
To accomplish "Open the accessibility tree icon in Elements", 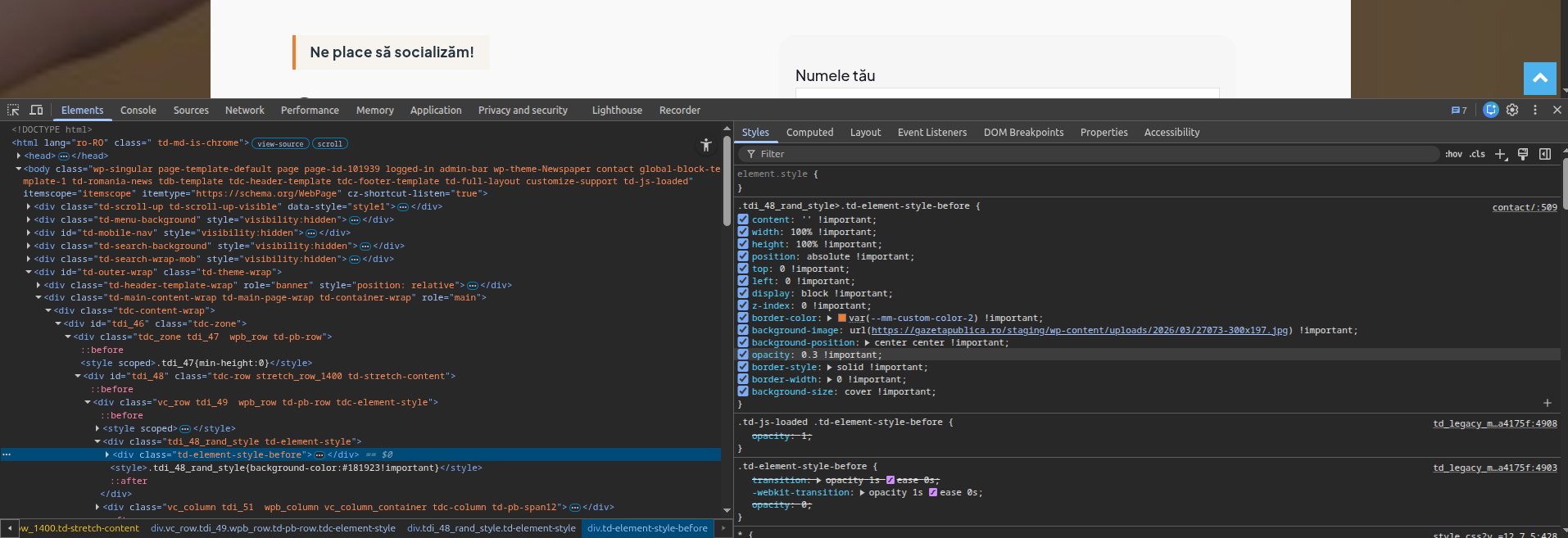I will [706, 145].
